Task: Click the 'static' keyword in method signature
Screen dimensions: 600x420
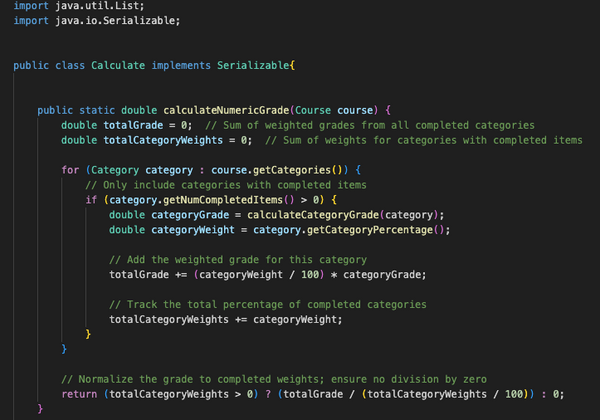Action: point(97,110)
